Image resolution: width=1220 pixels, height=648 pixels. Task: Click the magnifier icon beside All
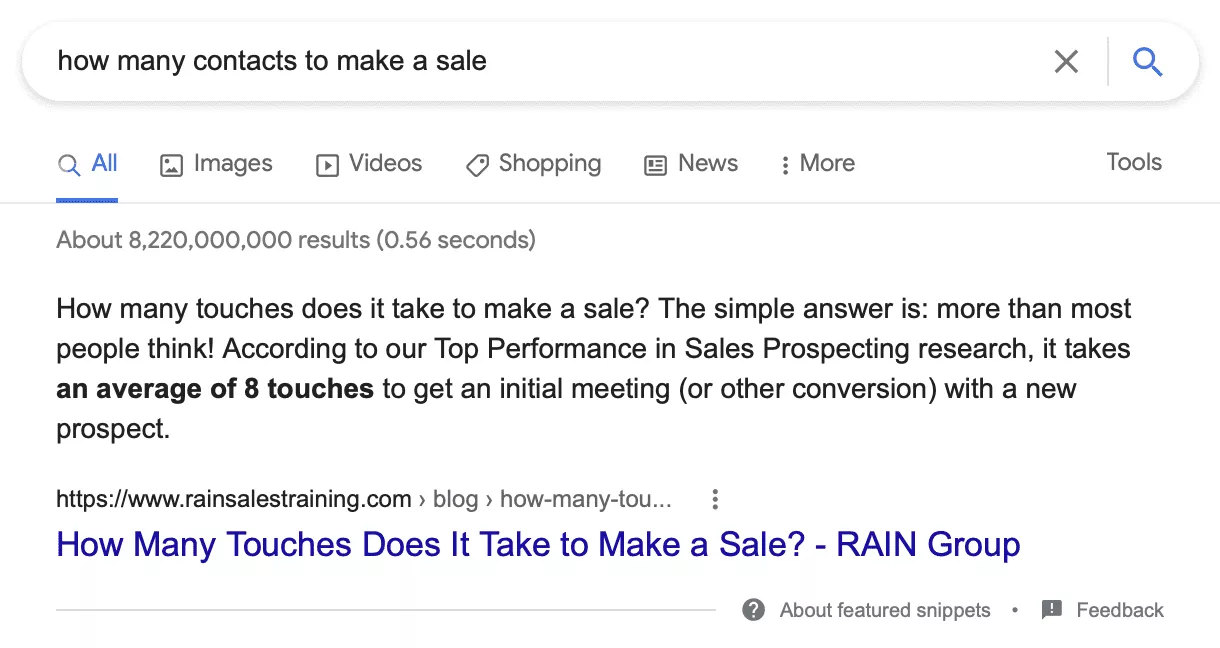(x=68, y=165)
